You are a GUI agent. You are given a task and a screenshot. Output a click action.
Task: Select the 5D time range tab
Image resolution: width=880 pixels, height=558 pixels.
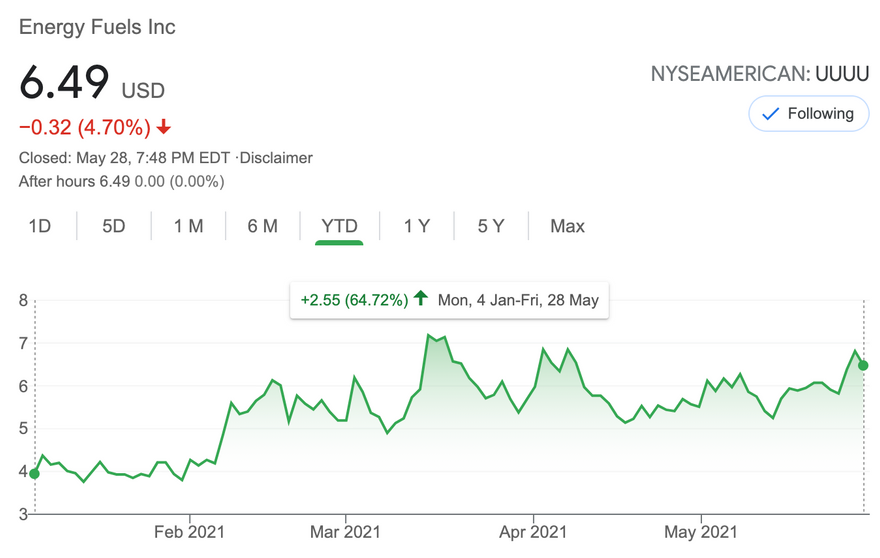click(113, 226)
